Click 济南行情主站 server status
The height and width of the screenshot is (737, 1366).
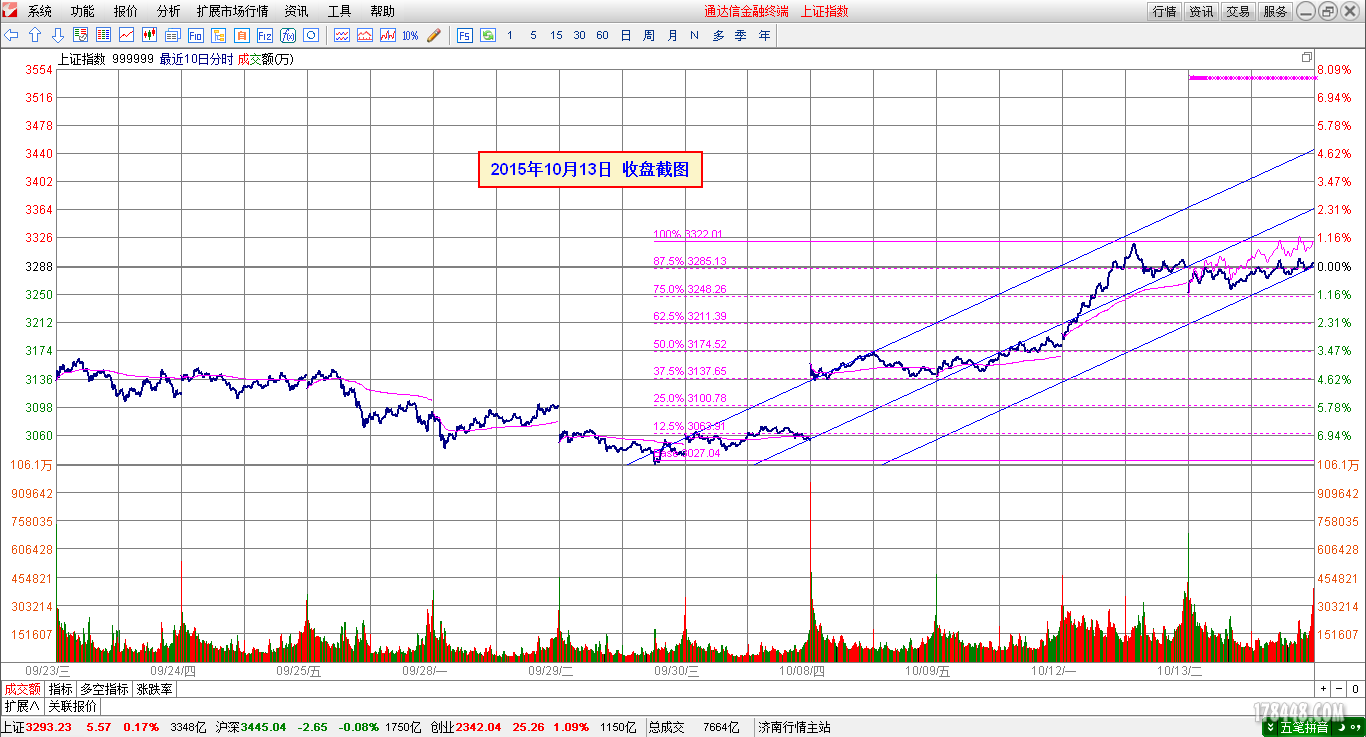coord(795,727)
